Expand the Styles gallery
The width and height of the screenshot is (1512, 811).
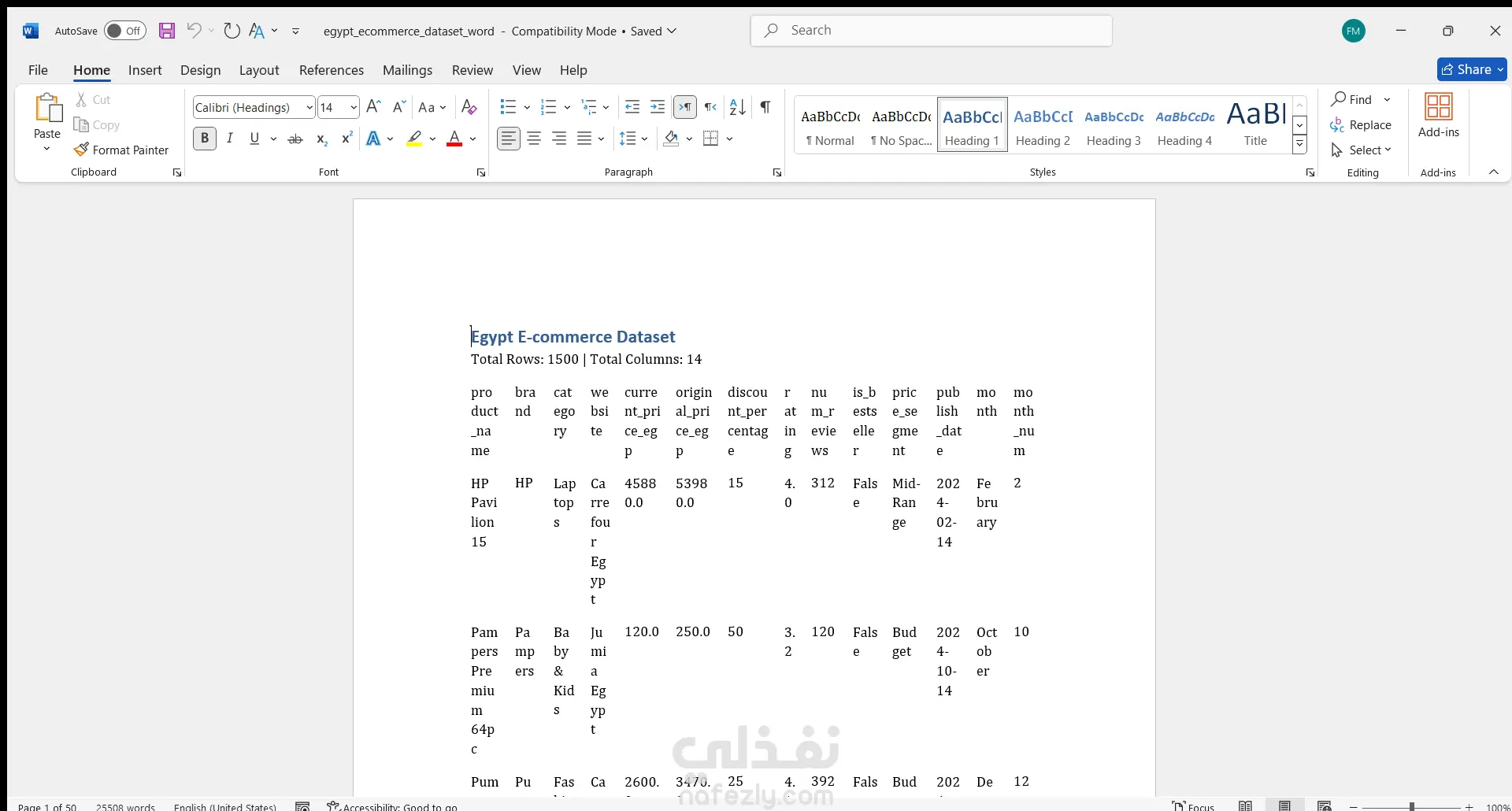click(x=1299, y=144)
